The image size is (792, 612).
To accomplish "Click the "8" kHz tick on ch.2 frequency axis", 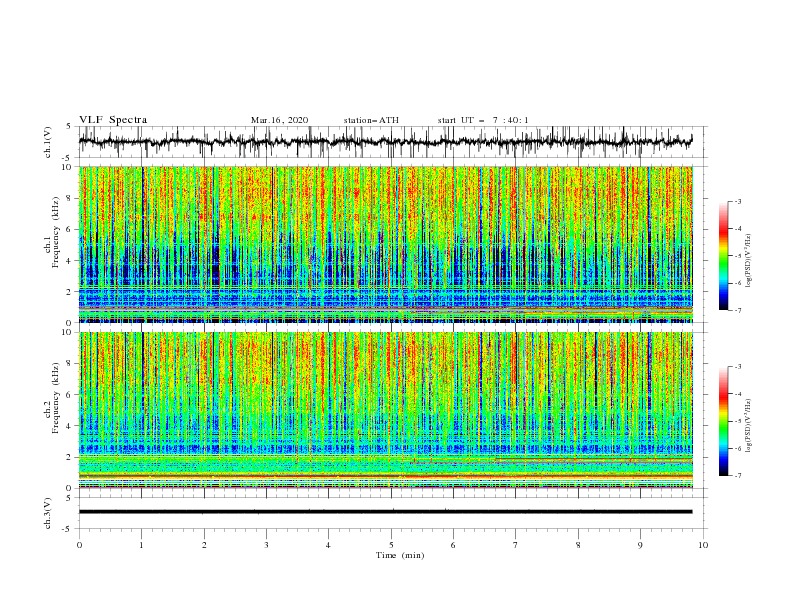I will coord(70,364).
